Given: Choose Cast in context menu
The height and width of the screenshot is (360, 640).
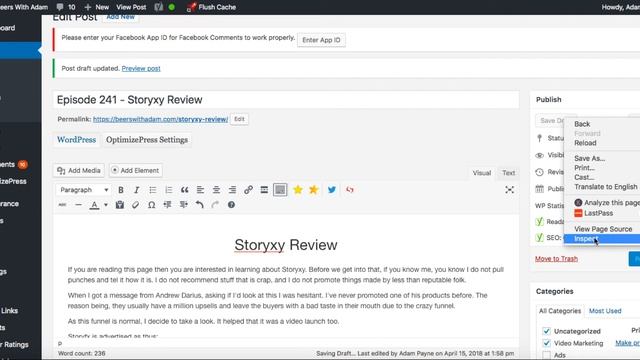Looking at the screenshot, I should click(584, 177).
